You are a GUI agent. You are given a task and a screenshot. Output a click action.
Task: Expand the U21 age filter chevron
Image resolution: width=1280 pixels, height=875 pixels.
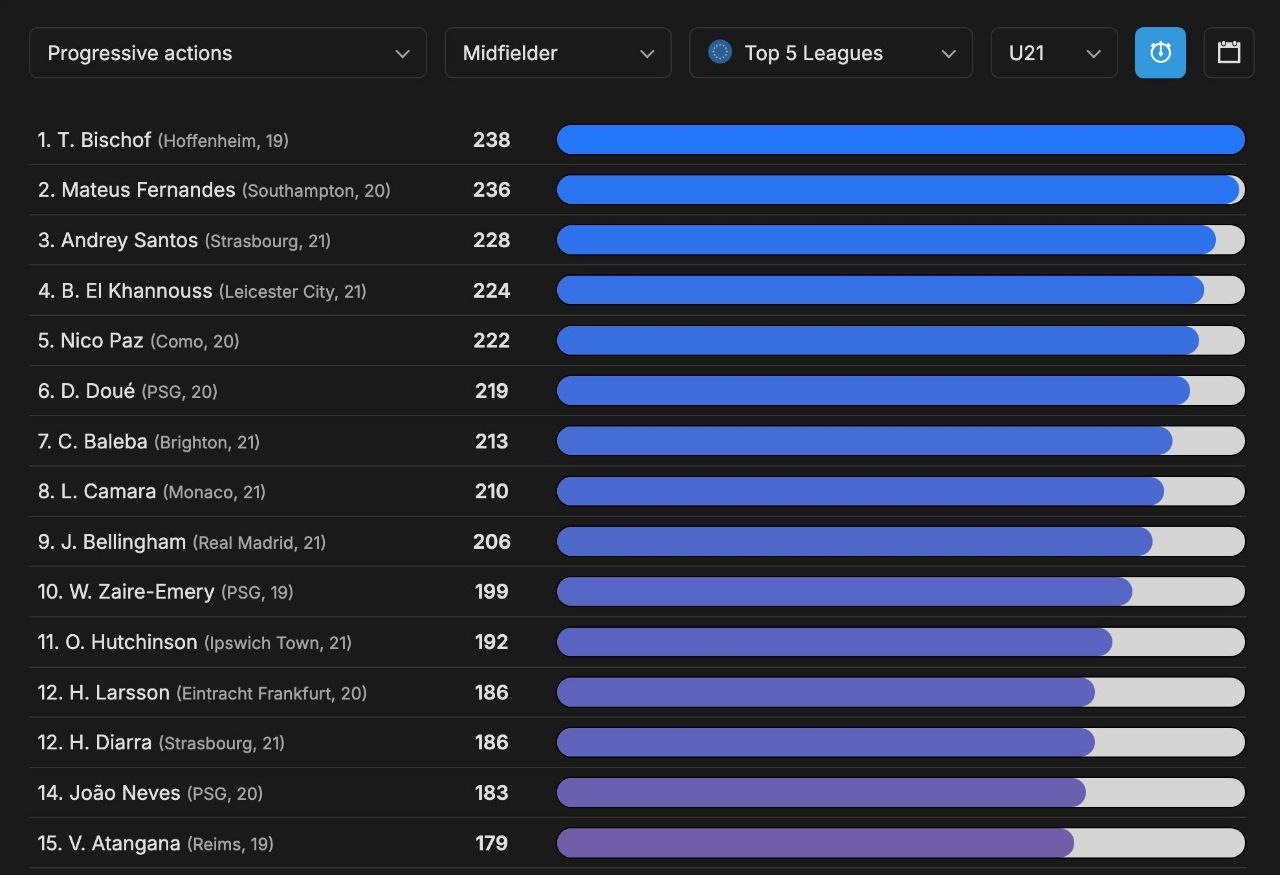pos(1093,54)
